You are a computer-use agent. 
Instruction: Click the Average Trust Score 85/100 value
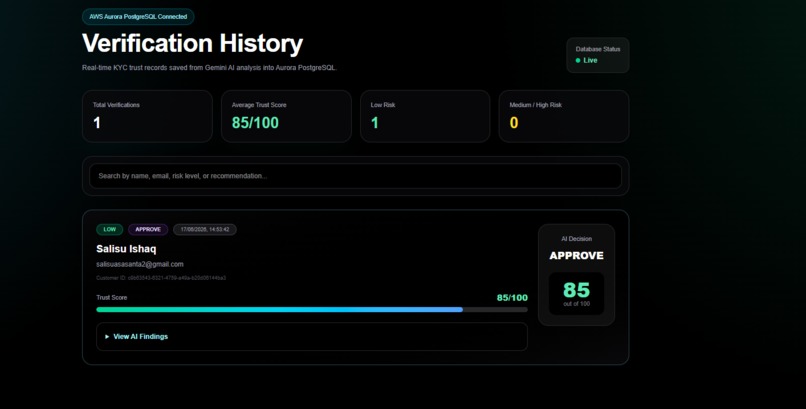point(255,123)
